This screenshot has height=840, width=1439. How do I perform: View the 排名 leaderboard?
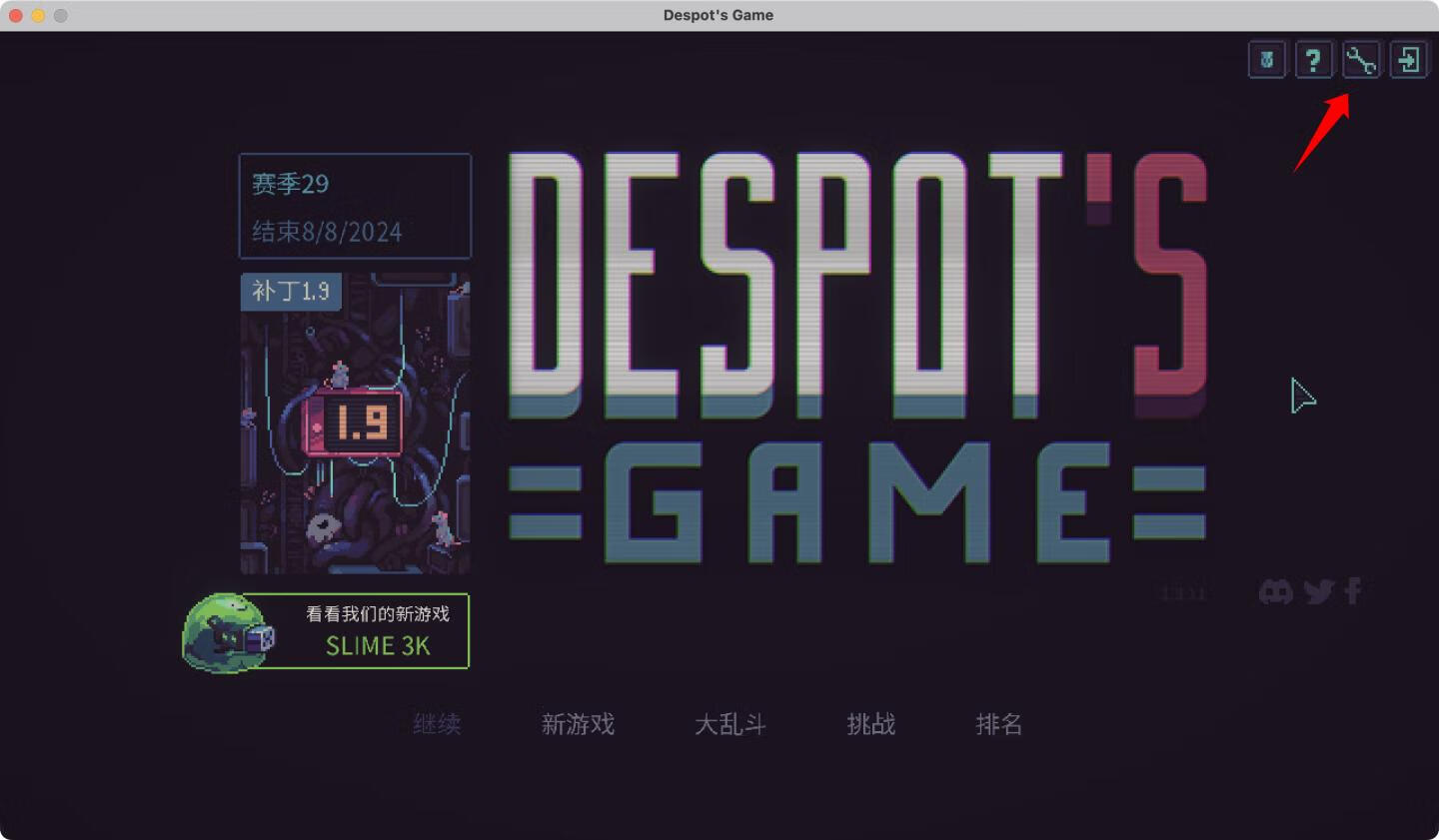point(998,724)
